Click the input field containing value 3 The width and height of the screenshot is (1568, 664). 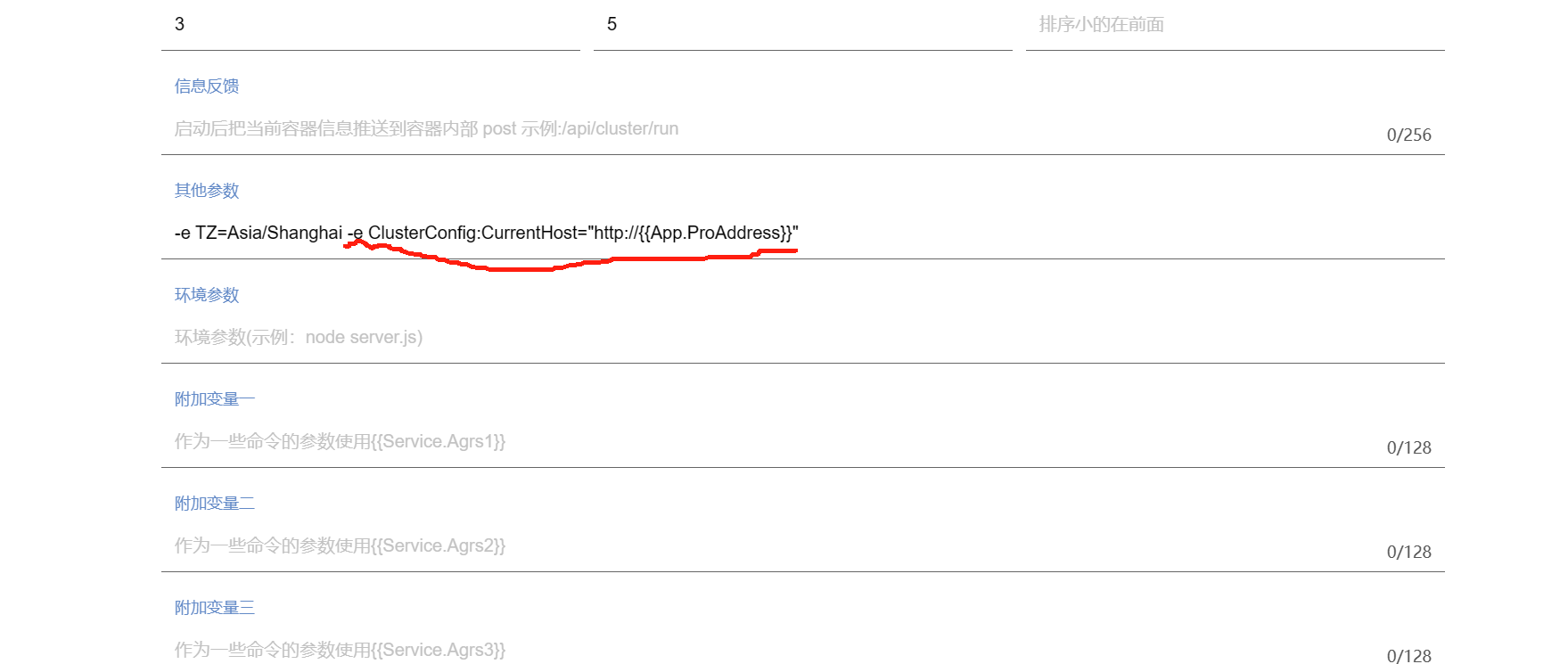click(370, 25)
